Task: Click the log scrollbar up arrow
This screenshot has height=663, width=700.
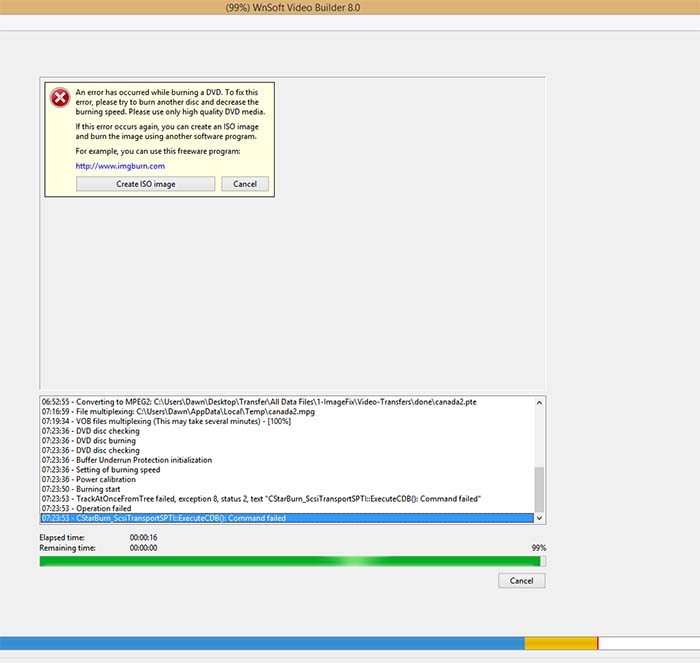Action: (x=539, y=403)
